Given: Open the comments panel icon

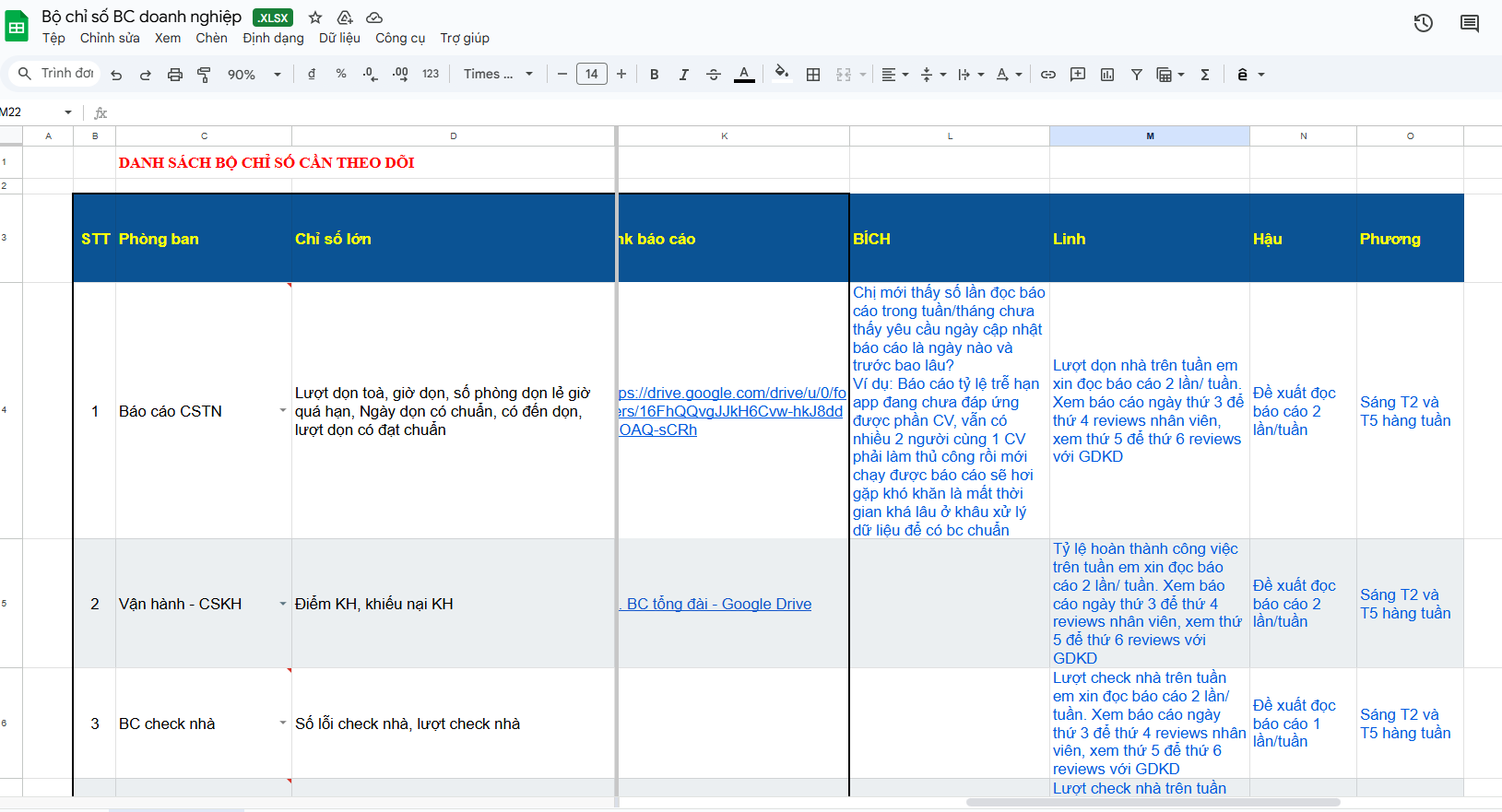Looking at the screenshot, I should click(x=1470, y=23).
